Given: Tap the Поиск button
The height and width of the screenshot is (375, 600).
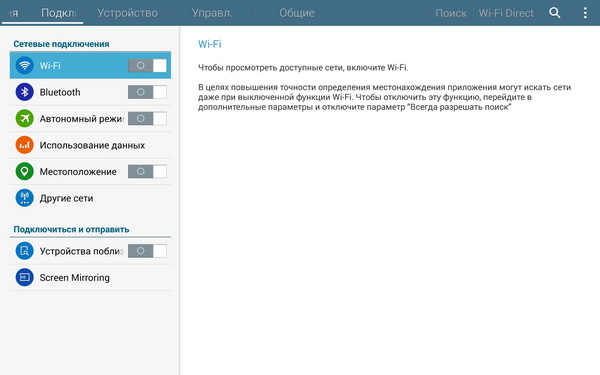Looking at the screenshot, I should click(x=451, y=13).
